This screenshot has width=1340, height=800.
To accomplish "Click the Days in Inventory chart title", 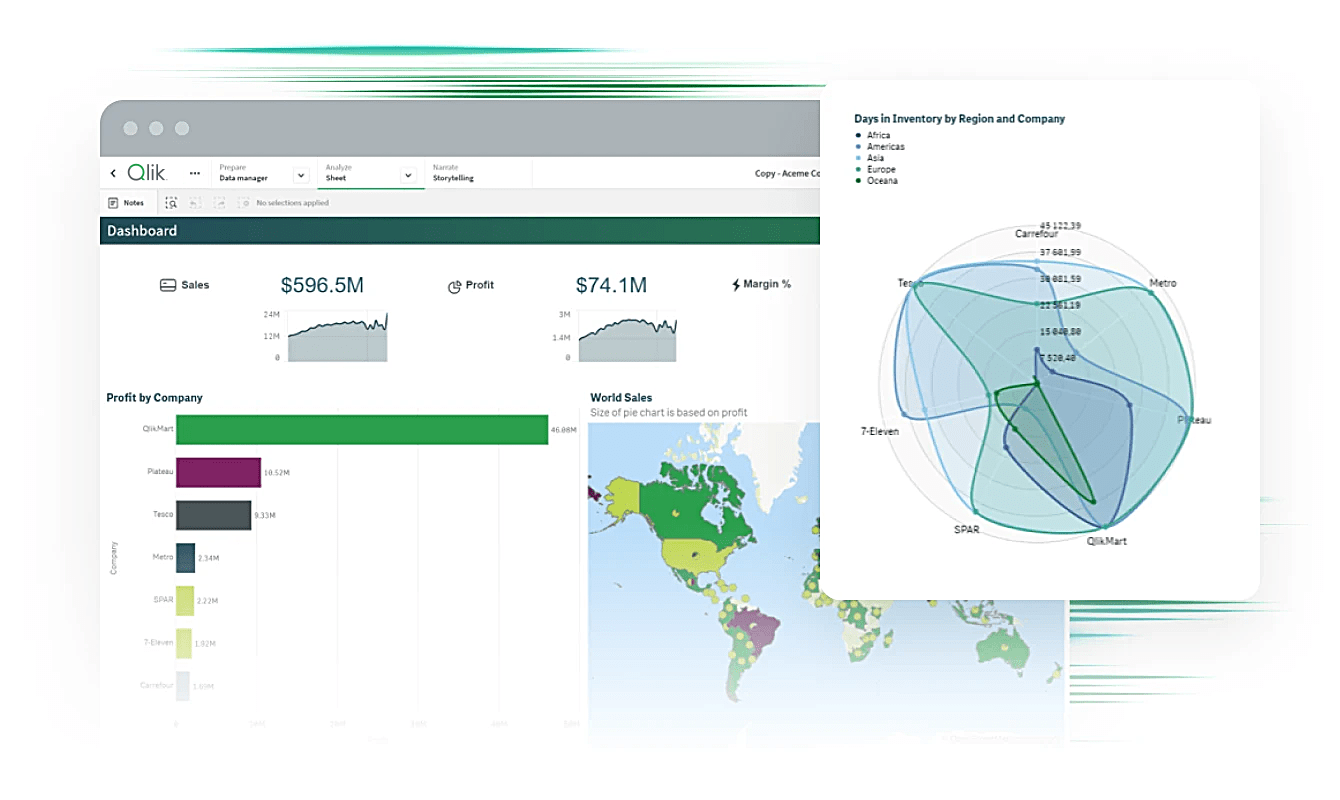I will [960, 119].
